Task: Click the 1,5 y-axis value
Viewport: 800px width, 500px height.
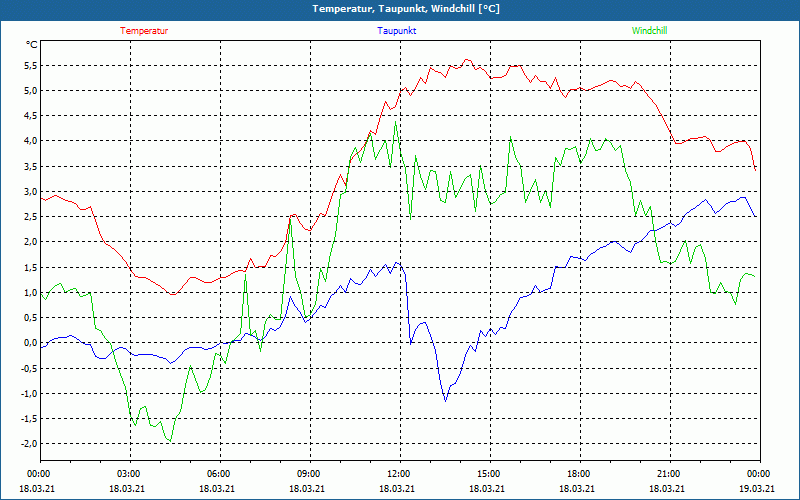Action: pyautogui.click(x=31, y=267)
